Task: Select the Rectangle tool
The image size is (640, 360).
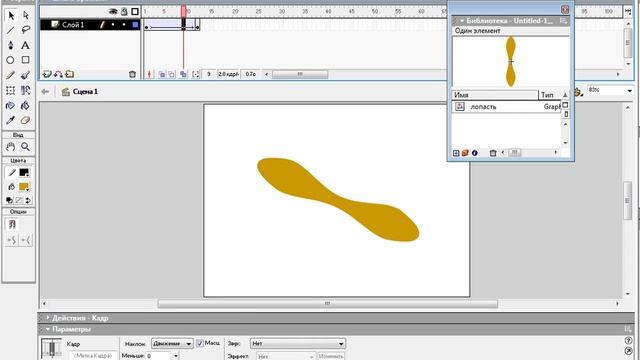Action: coord(26,60)
